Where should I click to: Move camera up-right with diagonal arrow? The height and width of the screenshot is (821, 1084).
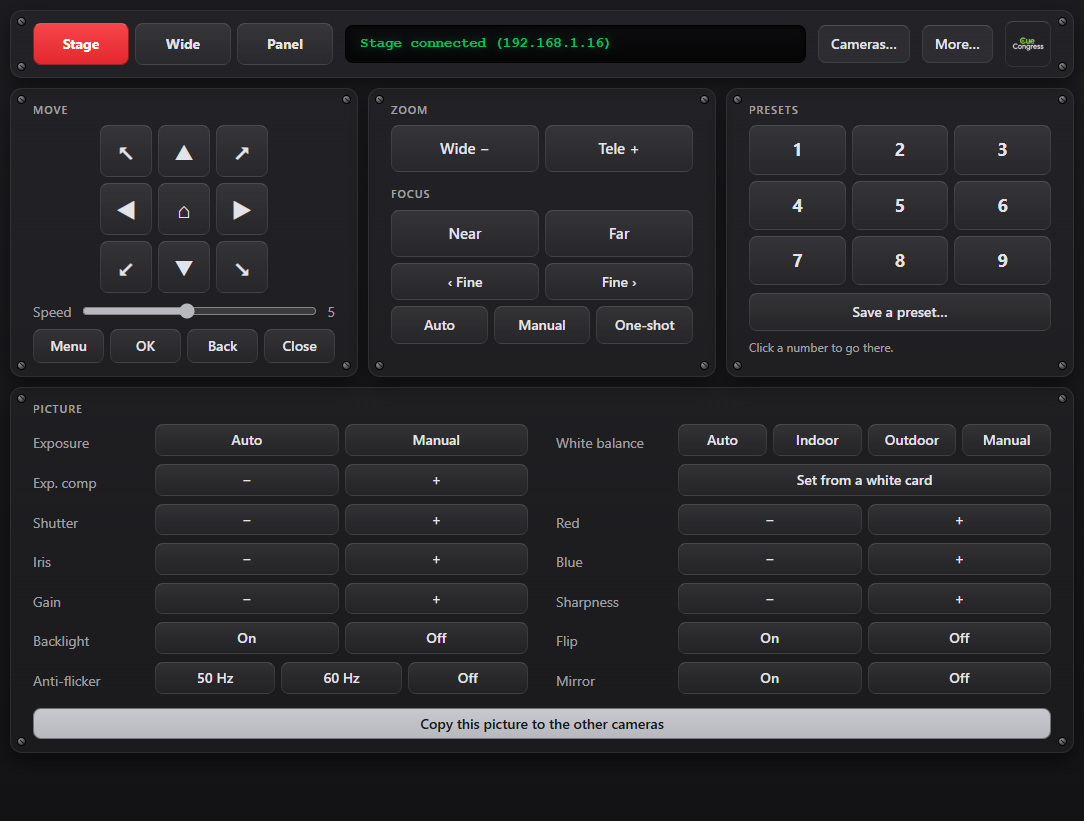click(x=242, y=151)
